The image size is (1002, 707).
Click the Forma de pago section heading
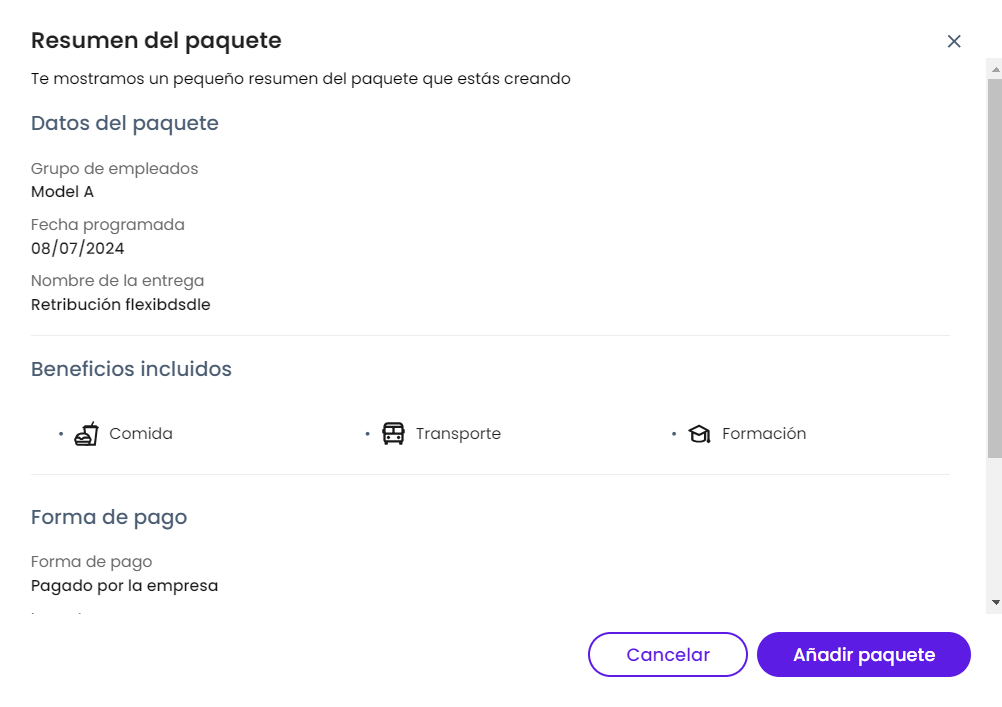109,517
